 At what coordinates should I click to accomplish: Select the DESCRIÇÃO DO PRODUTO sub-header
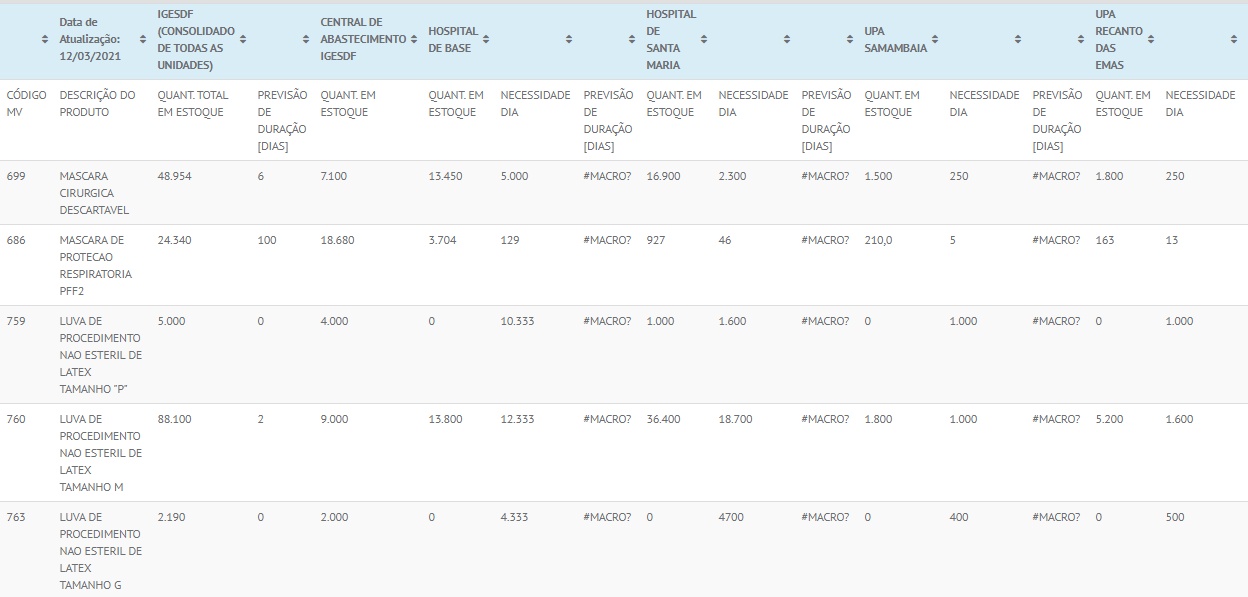98,103
